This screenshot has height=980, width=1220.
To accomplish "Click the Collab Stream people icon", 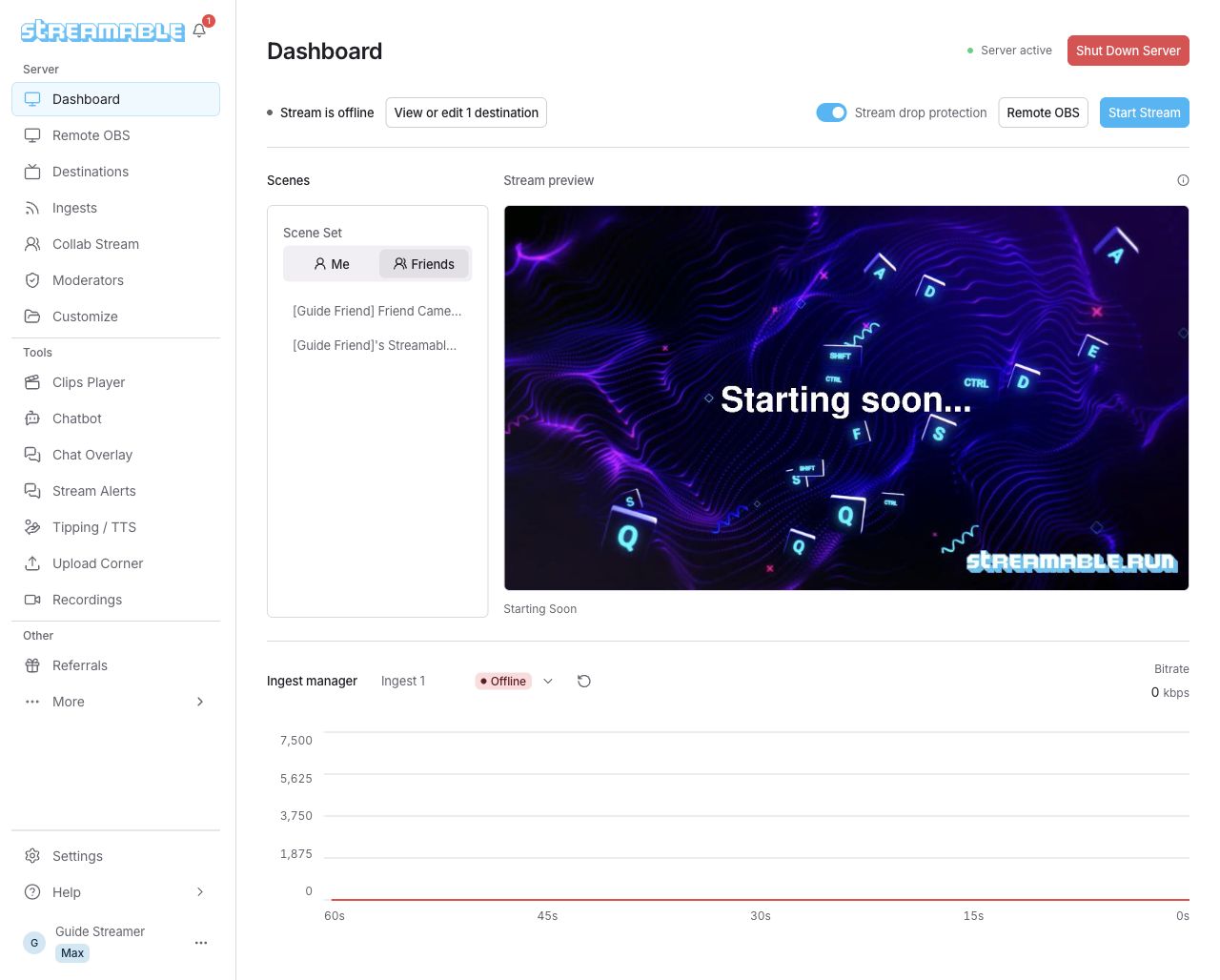I will click(32, 244).
